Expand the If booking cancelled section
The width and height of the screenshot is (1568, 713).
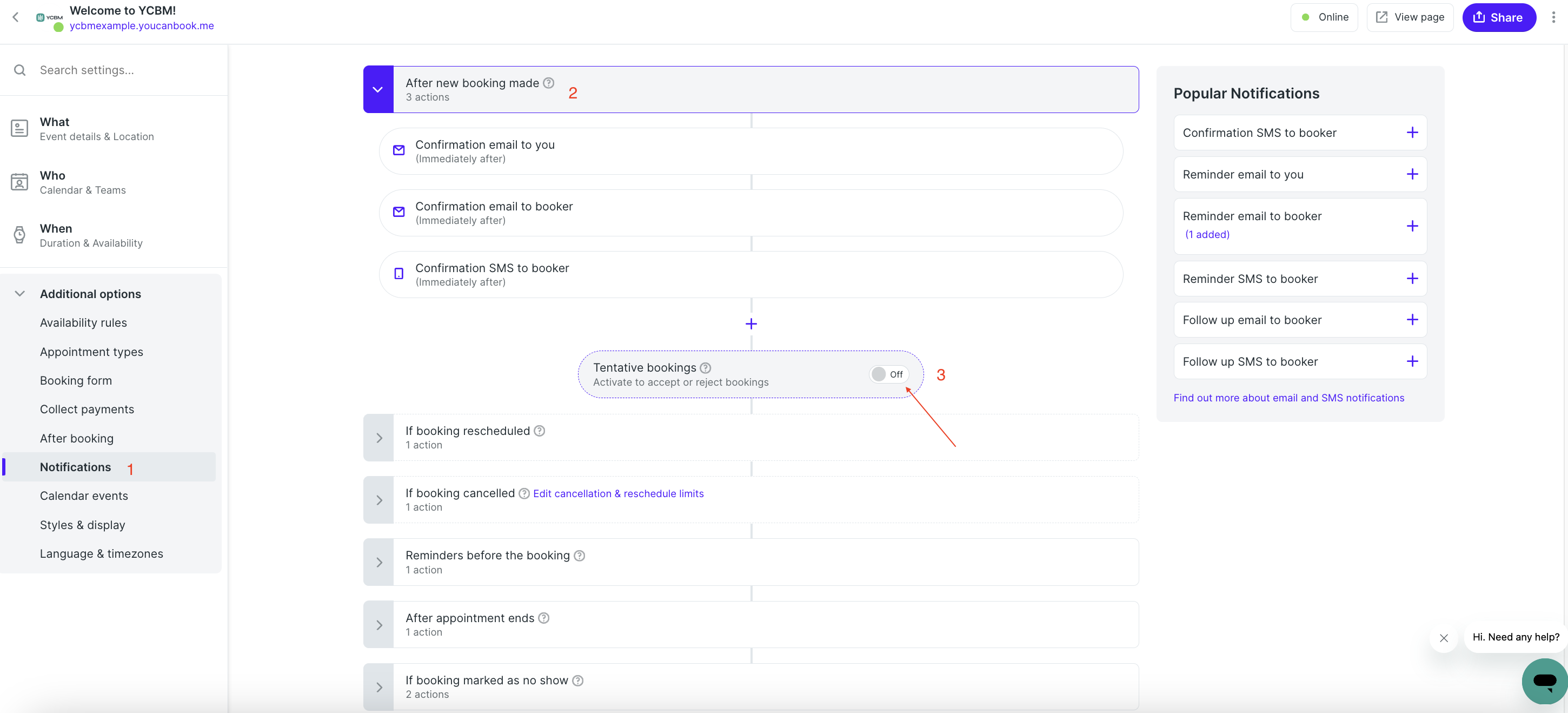(x=379, y=499)
